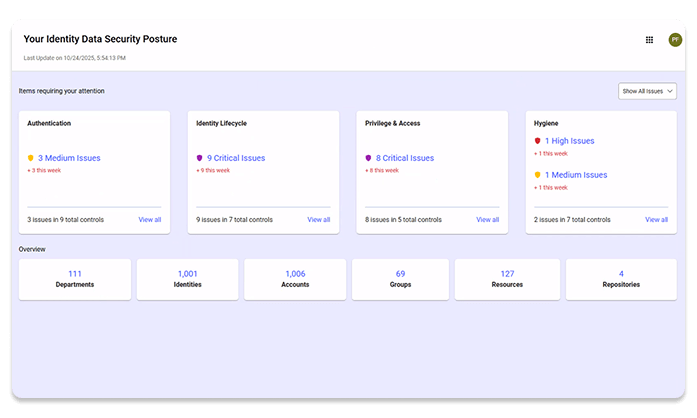Select the 111 Departments overview tile
This screenshot has width=697, height=418.
click(75, 279)
